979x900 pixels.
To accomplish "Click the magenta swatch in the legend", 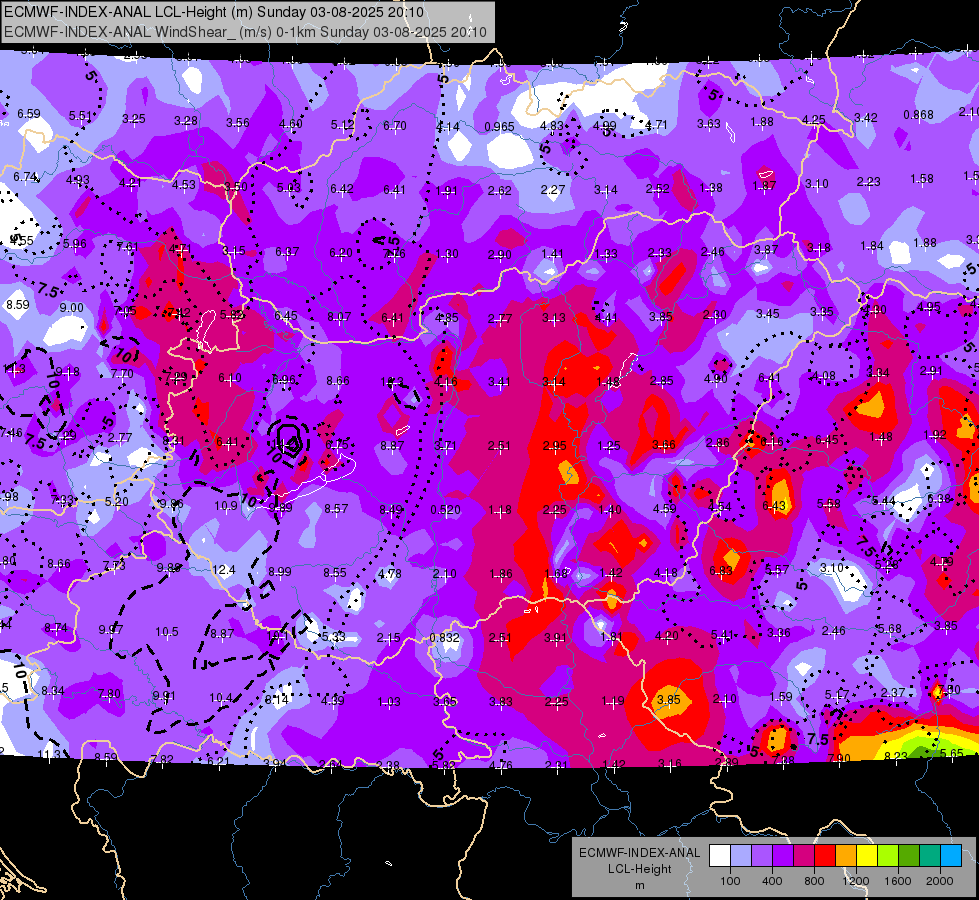I will tap(804, 855).
